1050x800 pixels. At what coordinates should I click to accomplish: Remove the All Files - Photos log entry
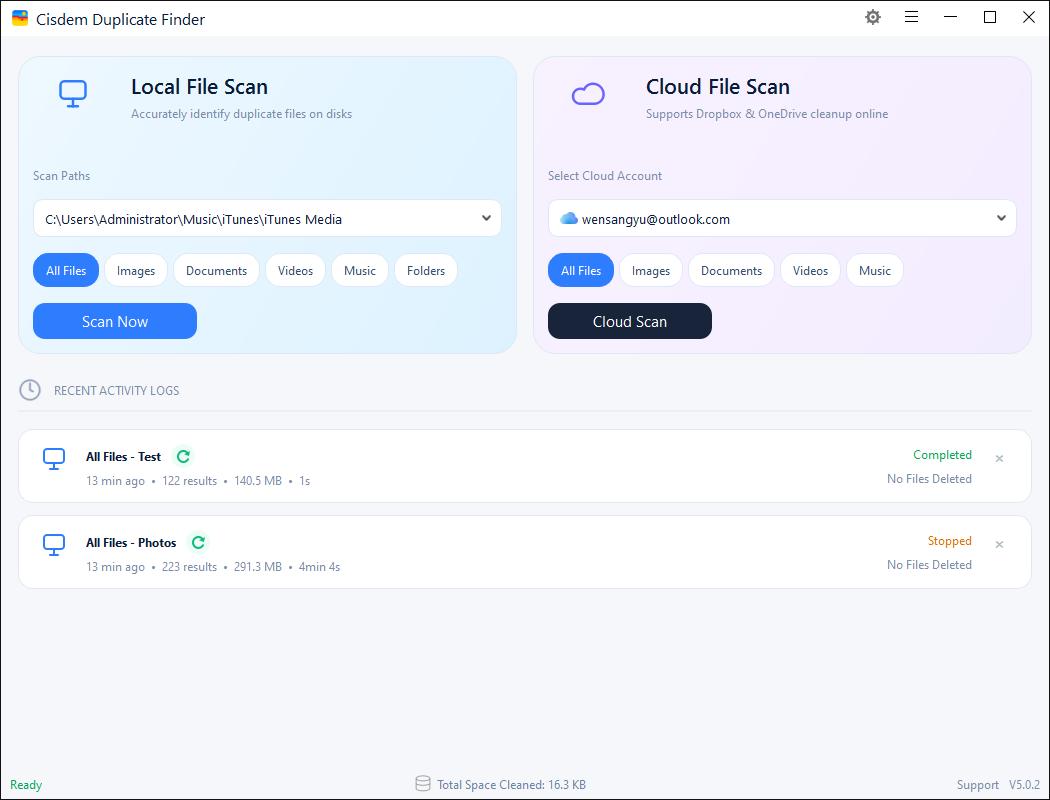click(x=999, y=544)
